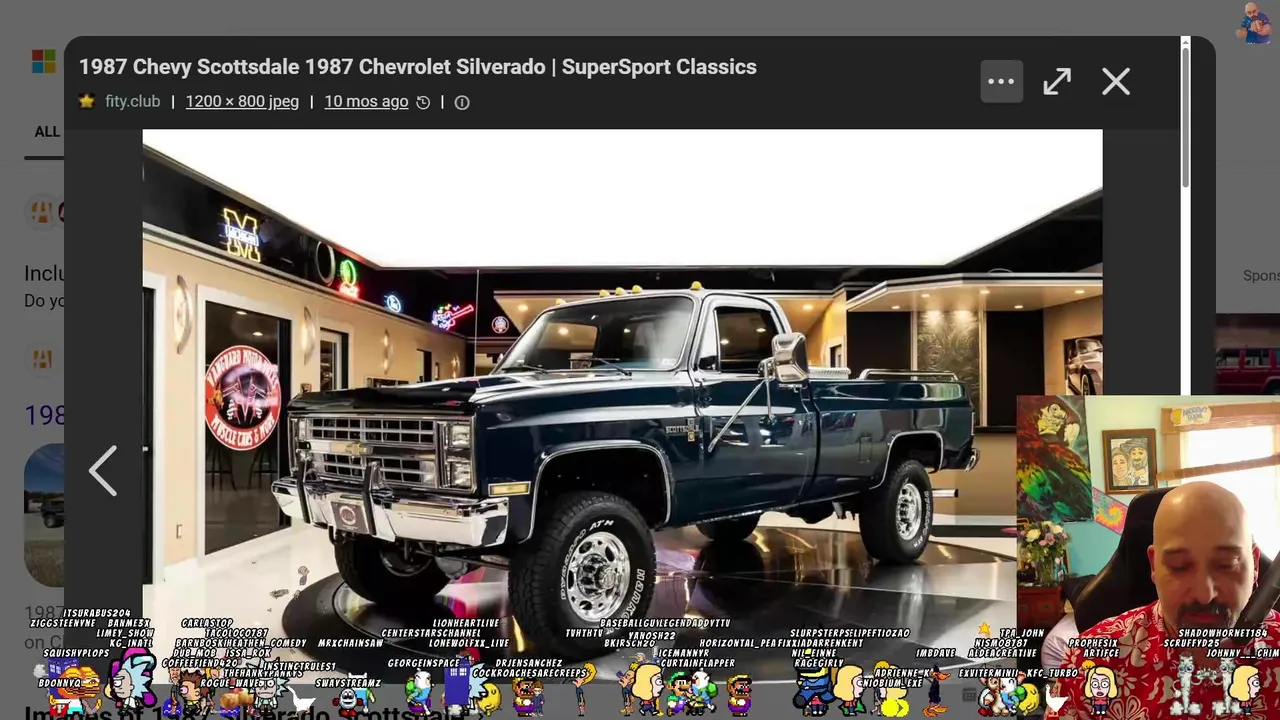Click the 10 mos ago link
The width and height of the screenshot is (1280, 720).
tap(366, 101)
